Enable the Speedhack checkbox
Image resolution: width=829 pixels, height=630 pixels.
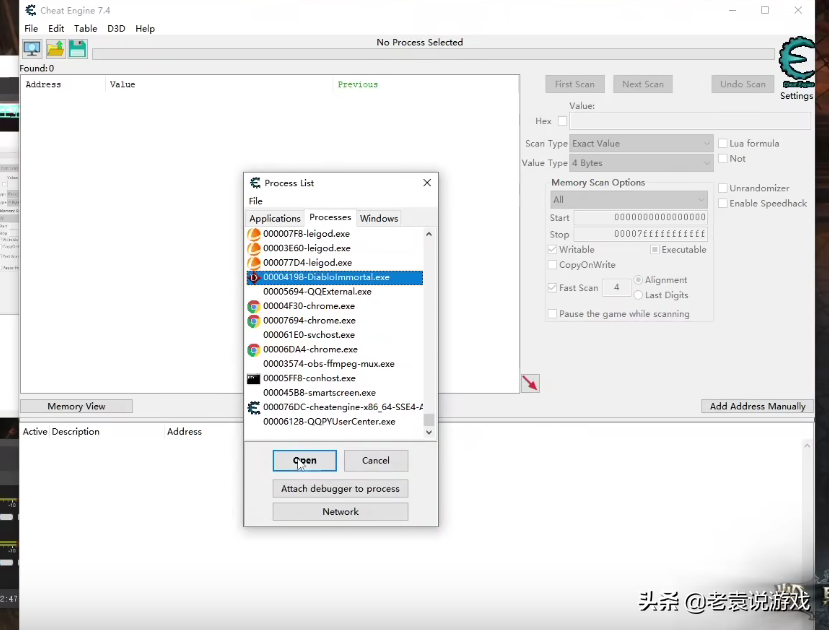723,203
